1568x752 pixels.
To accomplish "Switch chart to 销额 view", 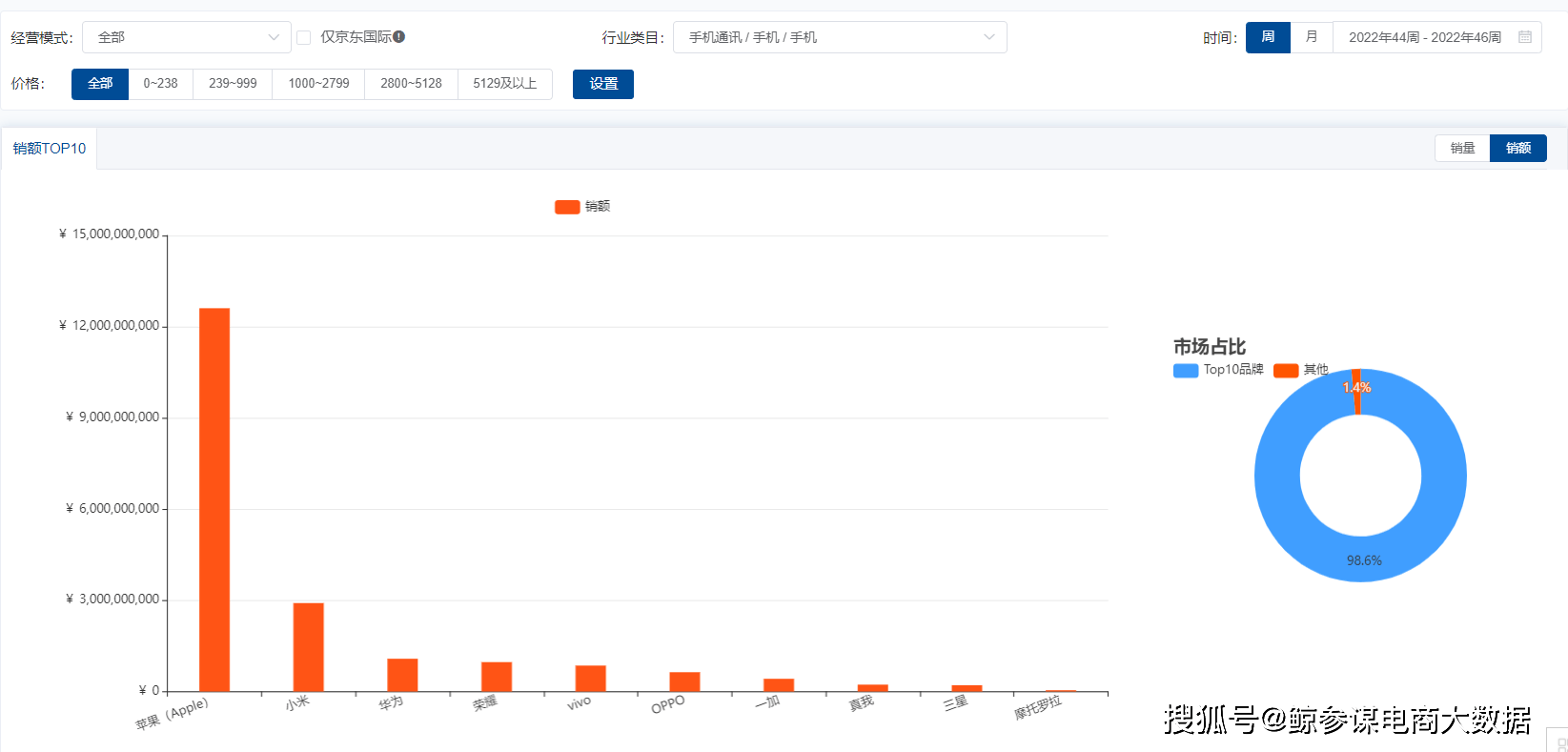I will (x=1518, y=148).
